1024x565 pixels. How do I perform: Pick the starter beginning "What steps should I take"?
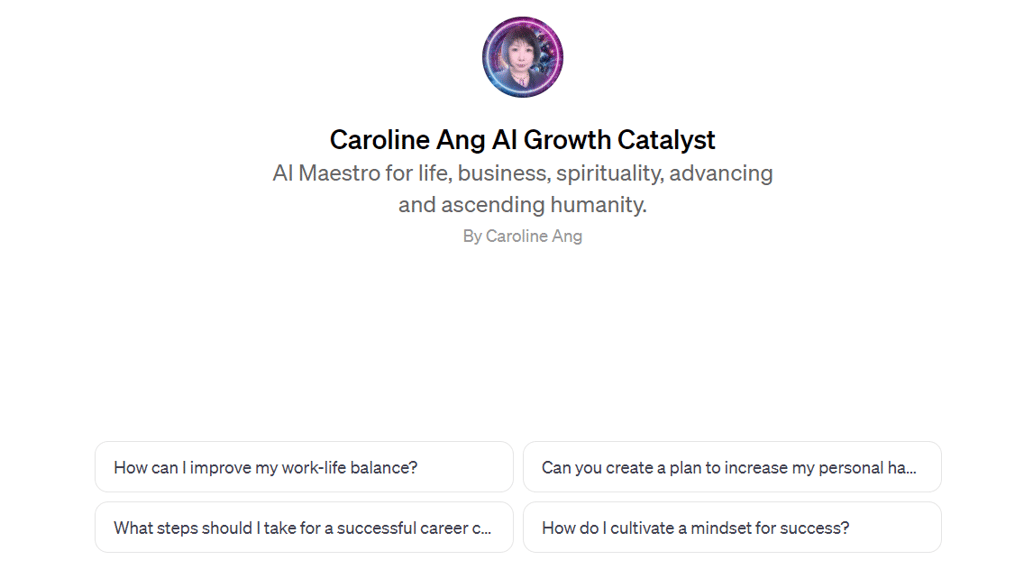pos(304,527)
